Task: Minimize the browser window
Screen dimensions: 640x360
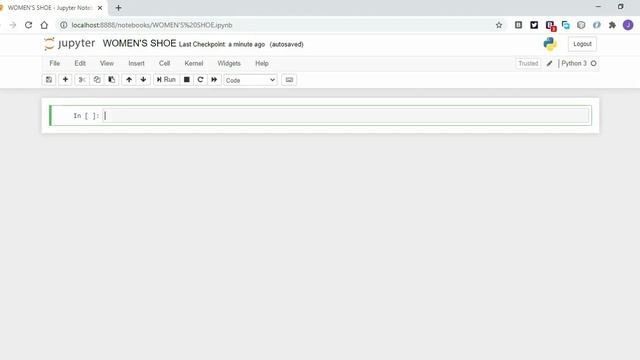Action: 598,7
